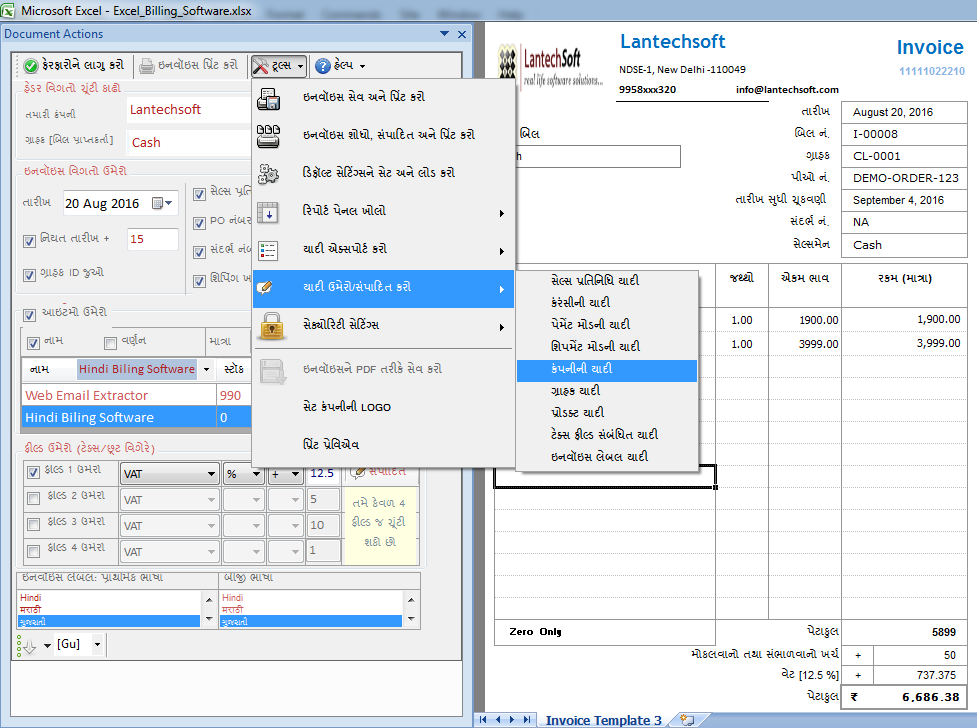The height and width of the screenshot is (728, 977).
Task: Click the Cash customer field
Action: pos(189,143)
